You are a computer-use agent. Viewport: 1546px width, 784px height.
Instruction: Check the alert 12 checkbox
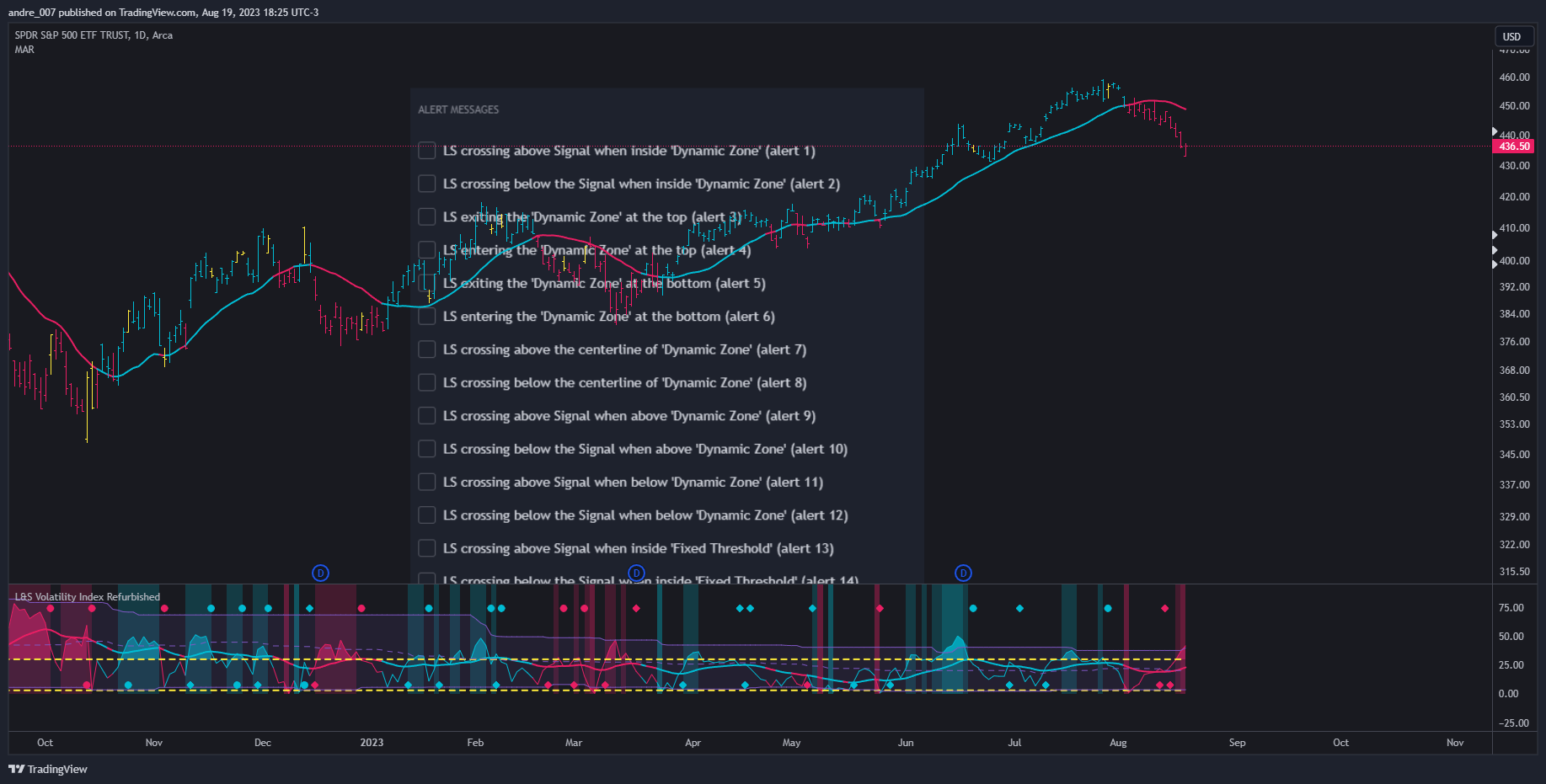coord(427,515)
